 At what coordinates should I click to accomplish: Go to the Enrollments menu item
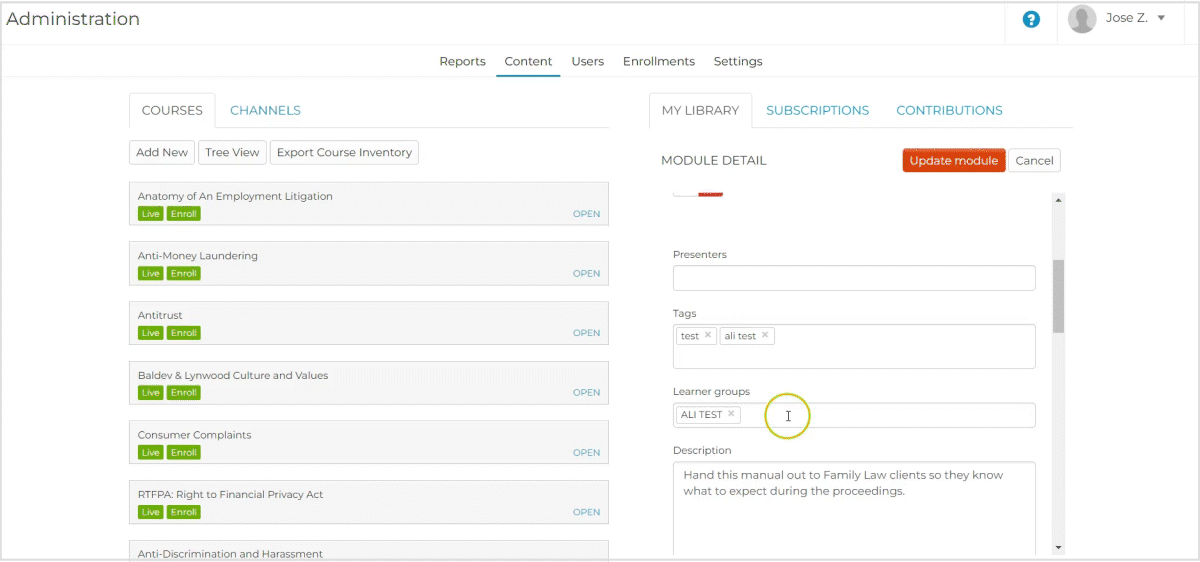(x=658, y=62)
